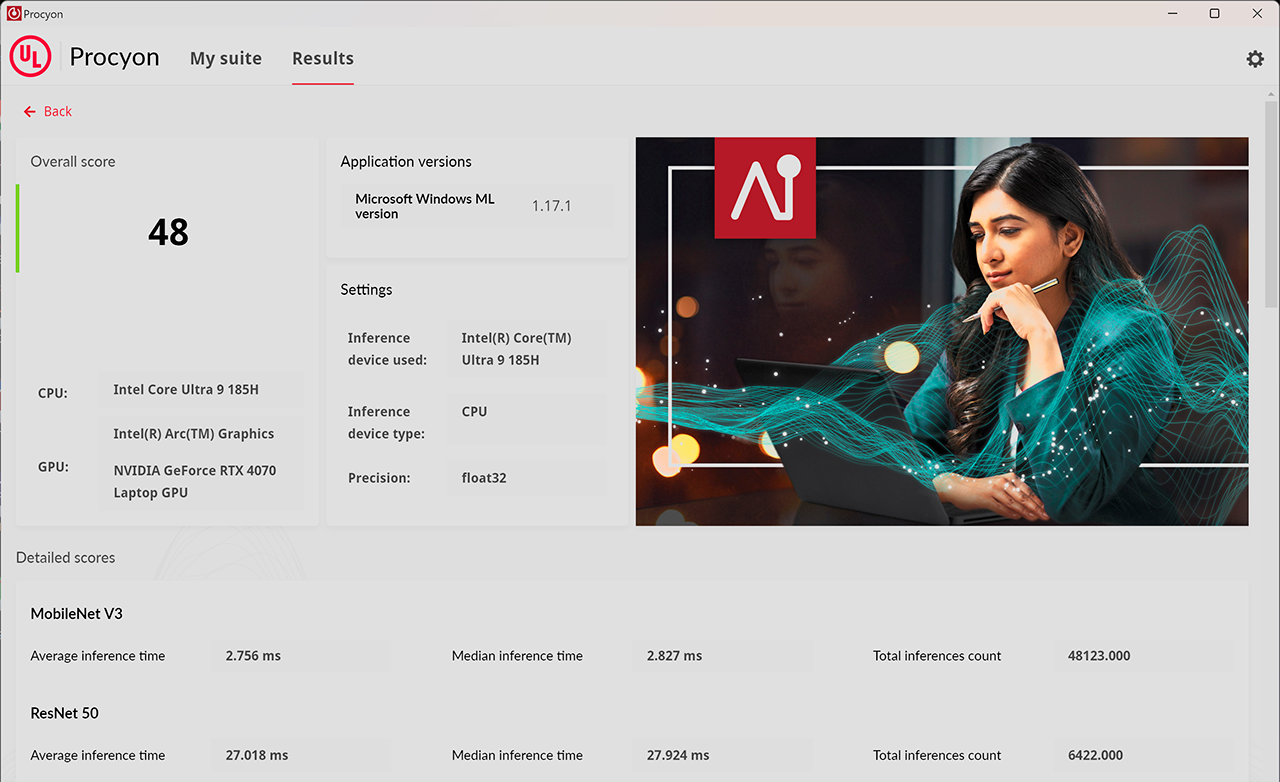
Task: Select MobileNet V3 inferences count 48123.000
Action: click(x=1099, y=656)
